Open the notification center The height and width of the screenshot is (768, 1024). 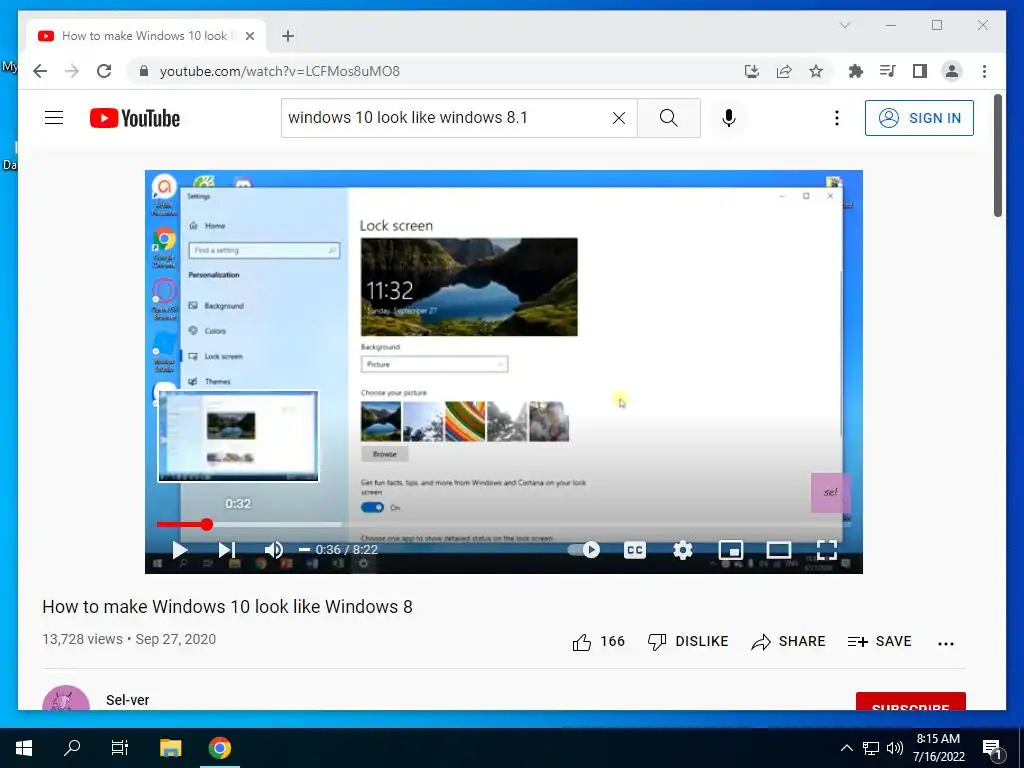991,749
